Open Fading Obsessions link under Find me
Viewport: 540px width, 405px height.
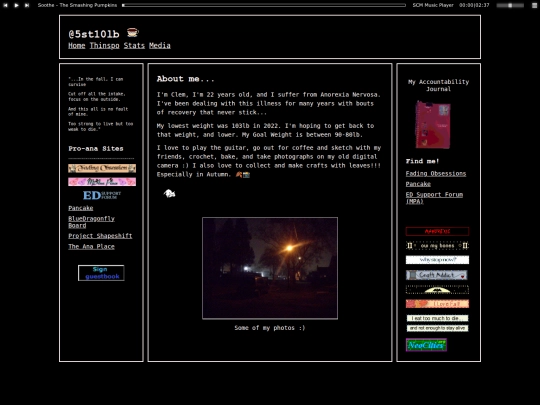pos(436,174)
